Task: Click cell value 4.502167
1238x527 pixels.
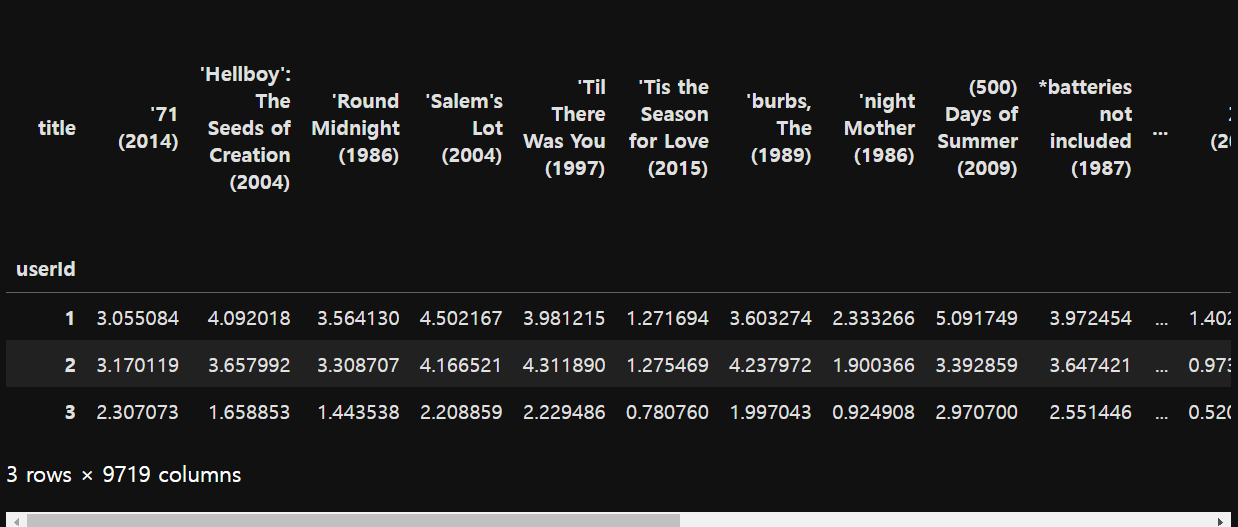Action: click(x=461, y=319)
